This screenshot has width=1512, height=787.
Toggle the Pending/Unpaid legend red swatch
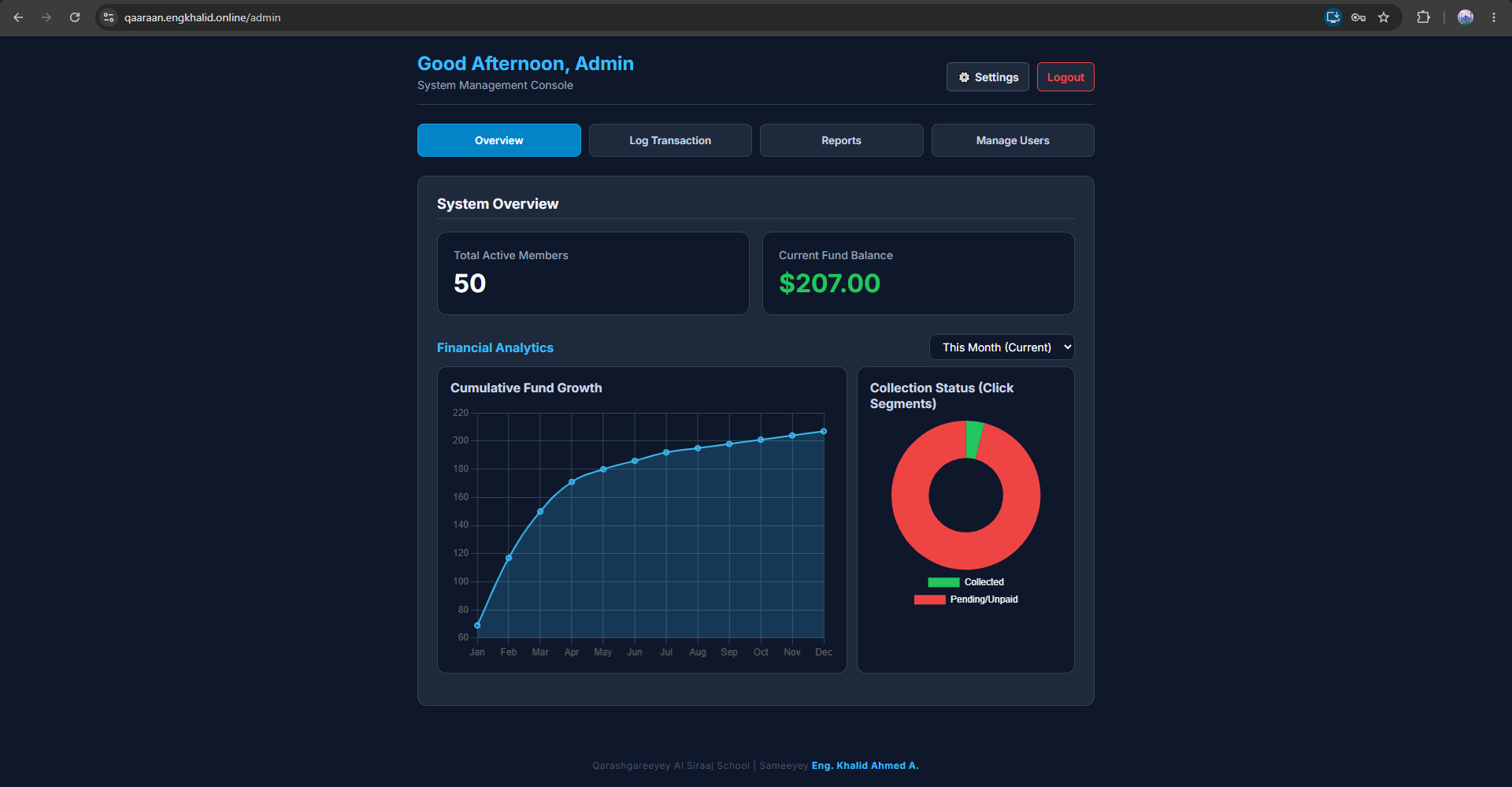tap(929, 600)
